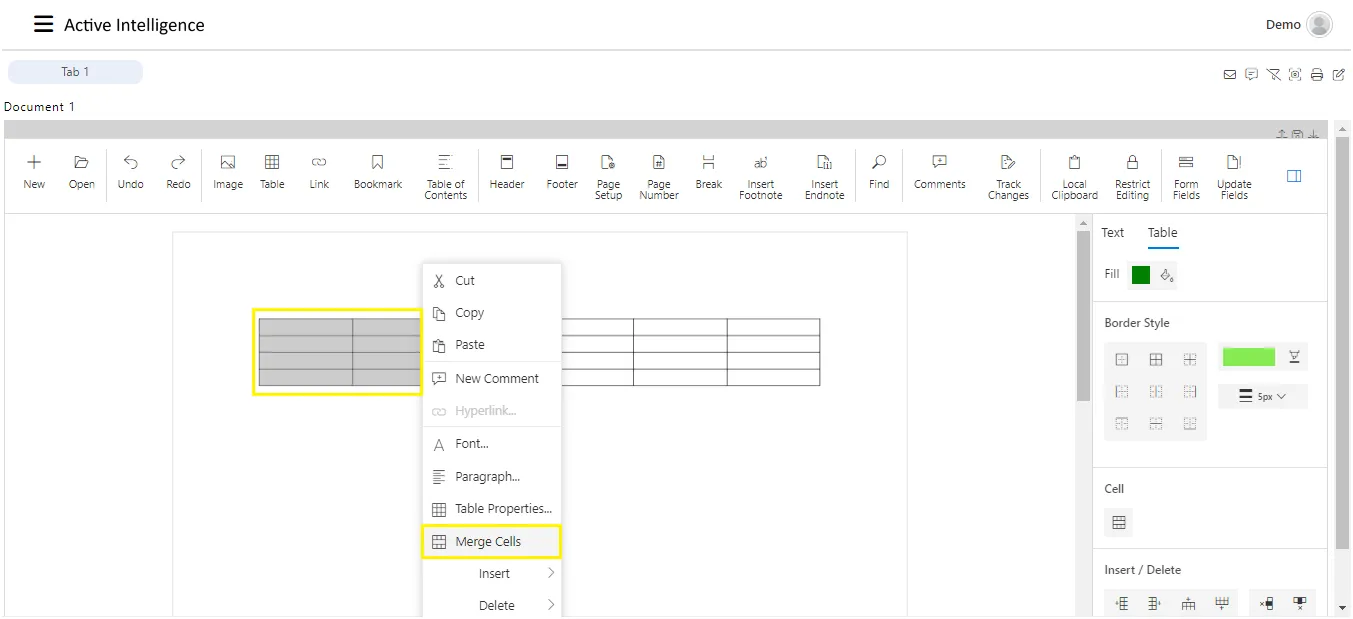Expand the Delete submenu arrow
Viewport: 1353px width, 619px height.
pos(551,604)
